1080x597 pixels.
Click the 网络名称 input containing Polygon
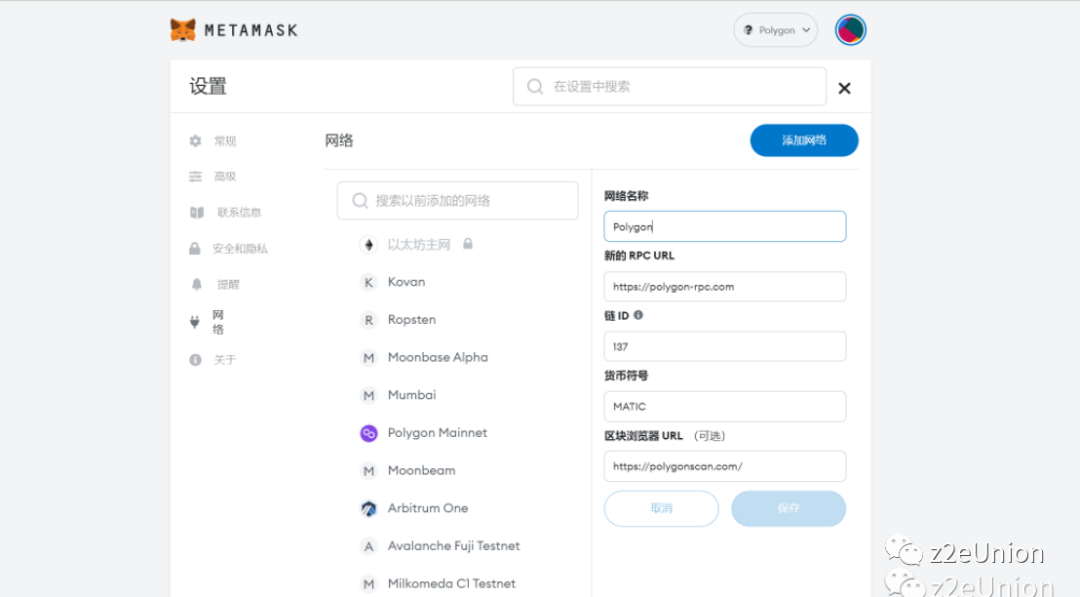pos(724,226)
